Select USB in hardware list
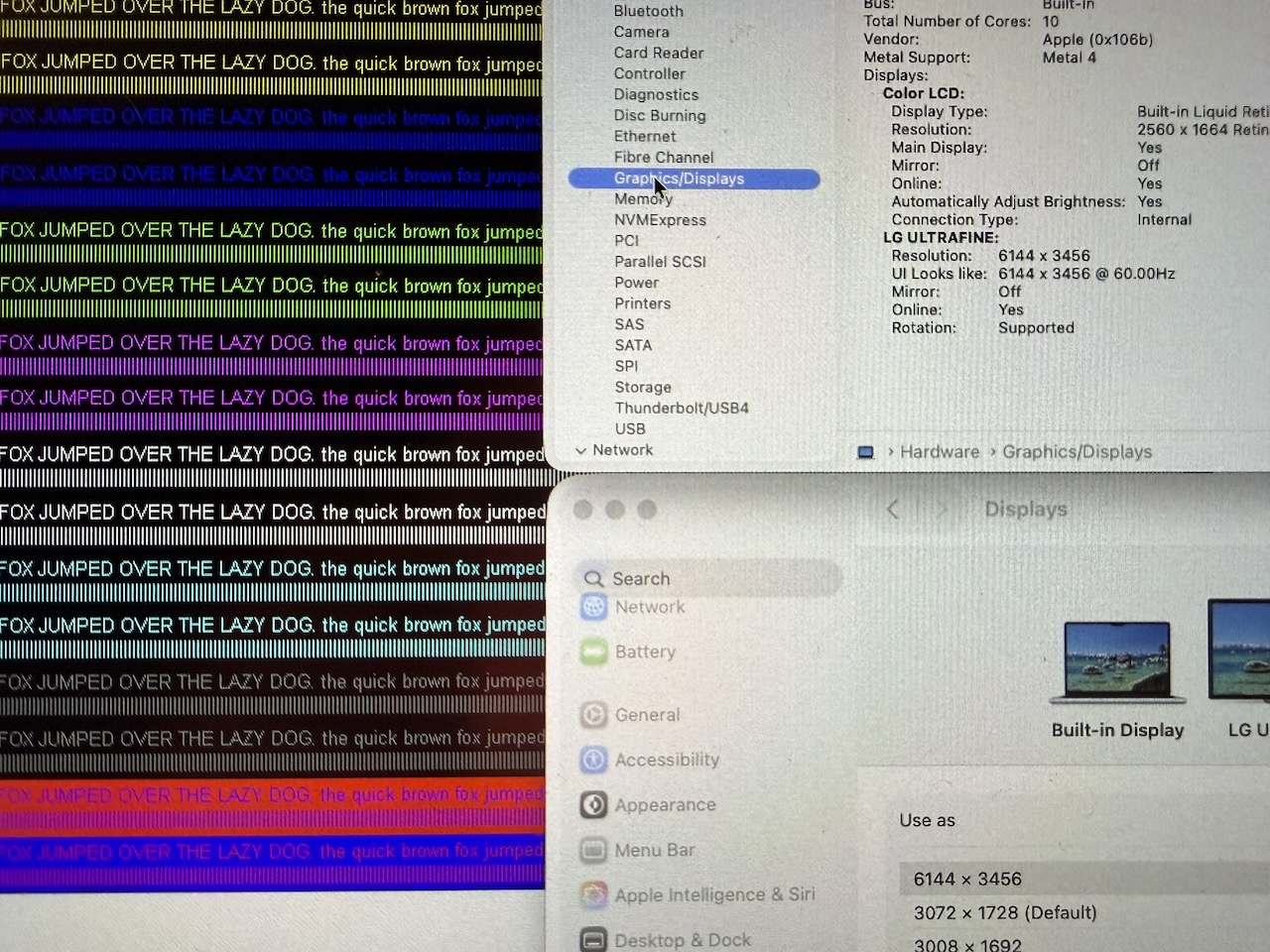 630,428
